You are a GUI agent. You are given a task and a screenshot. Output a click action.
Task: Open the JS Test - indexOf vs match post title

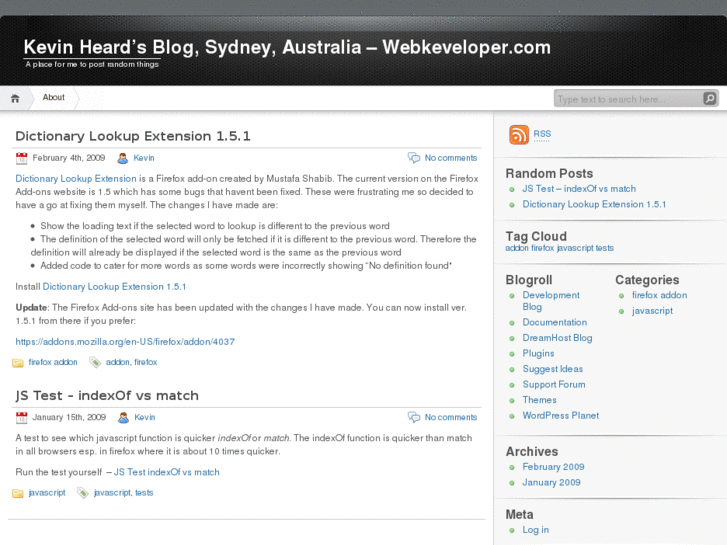[x=107, y=396]
